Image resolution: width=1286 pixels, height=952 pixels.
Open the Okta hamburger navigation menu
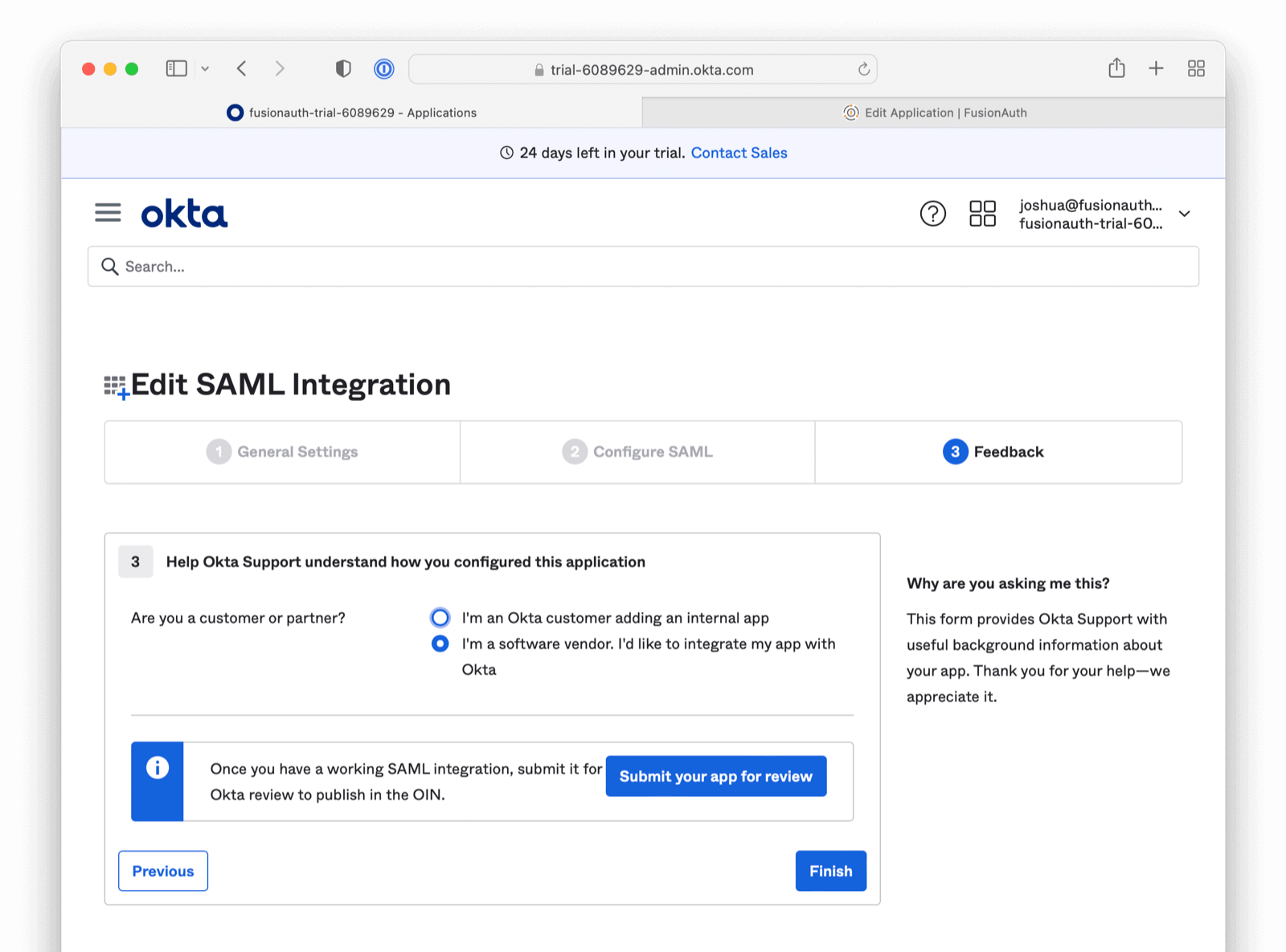point(108,213)
